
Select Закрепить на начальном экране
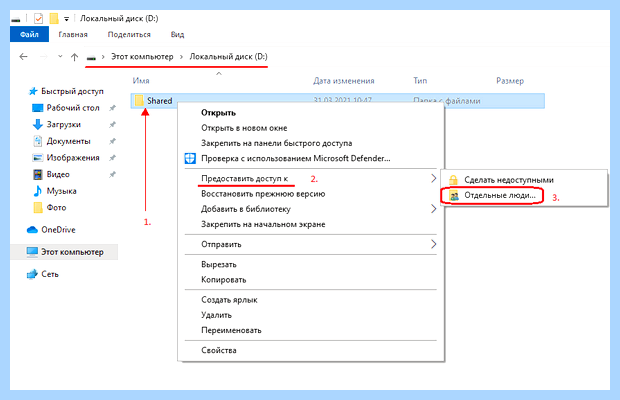coord(263,224)
